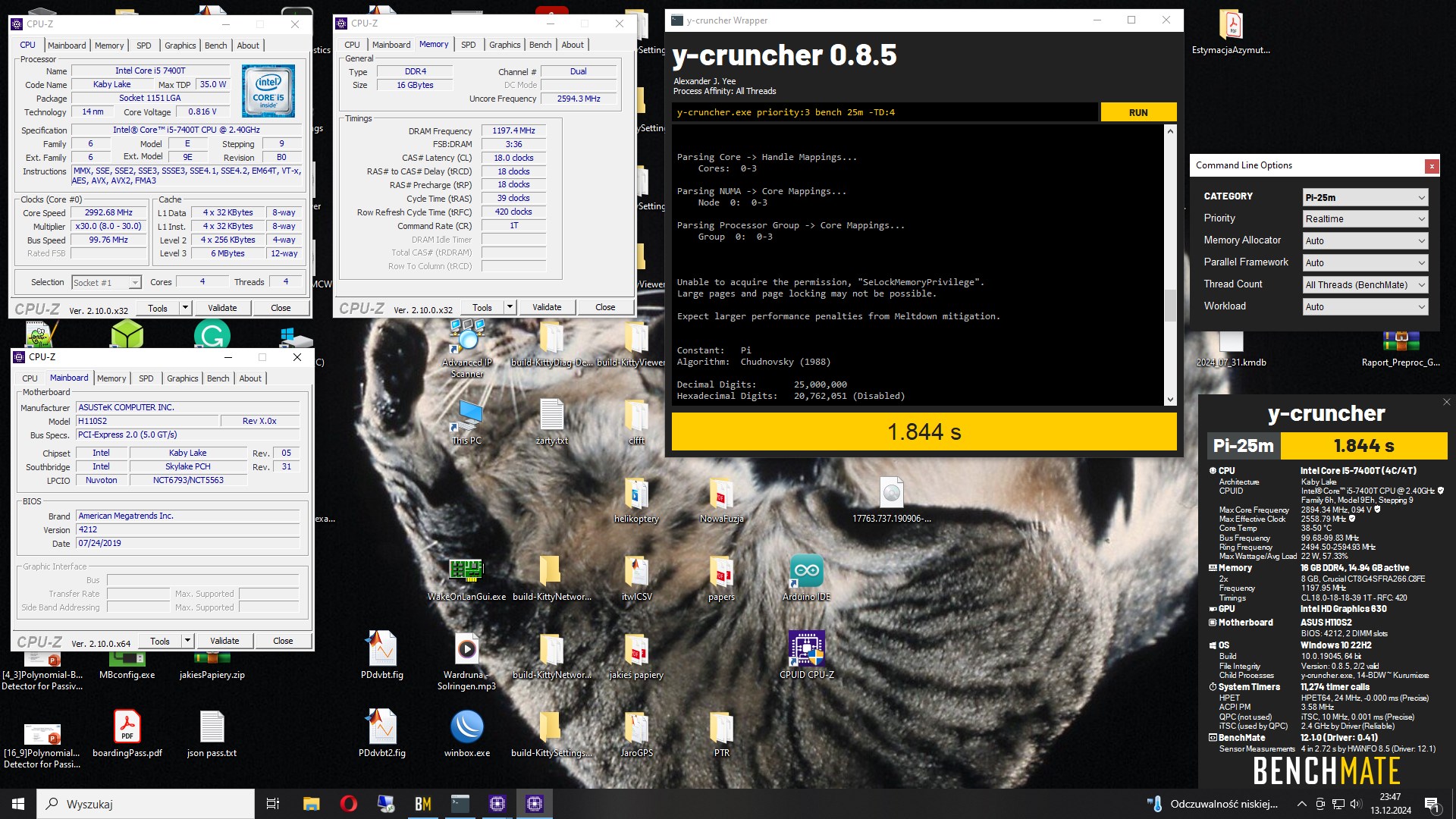Open the Category dropdown showing Pi-25m
Image resolution: width=1456 pixels, height=819 pixels.
pyautogui.click(x=1365, y=197)
